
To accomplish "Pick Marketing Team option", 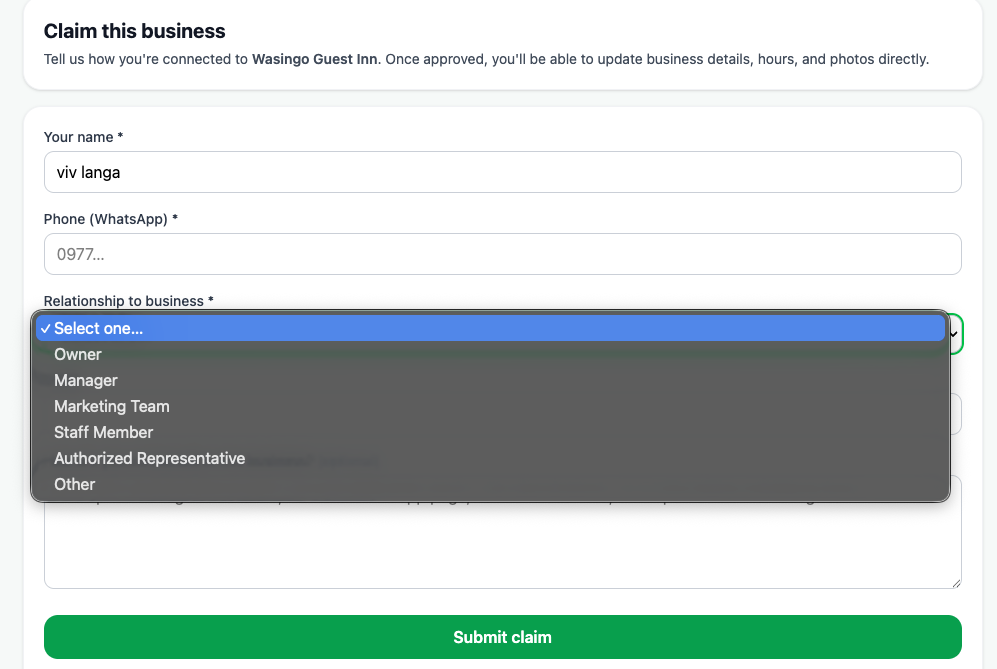I will [x=490, y=406].
